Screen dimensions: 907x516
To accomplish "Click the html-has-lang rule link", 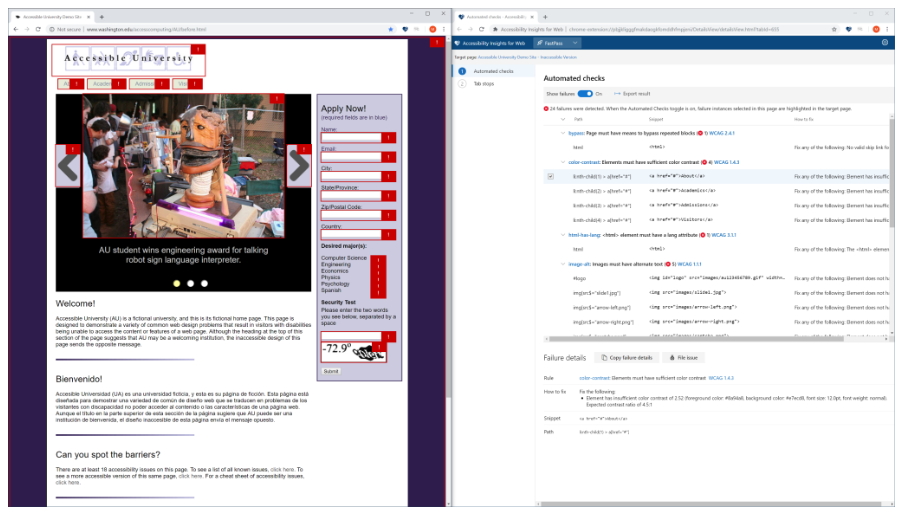I will (x=584, y=235).
